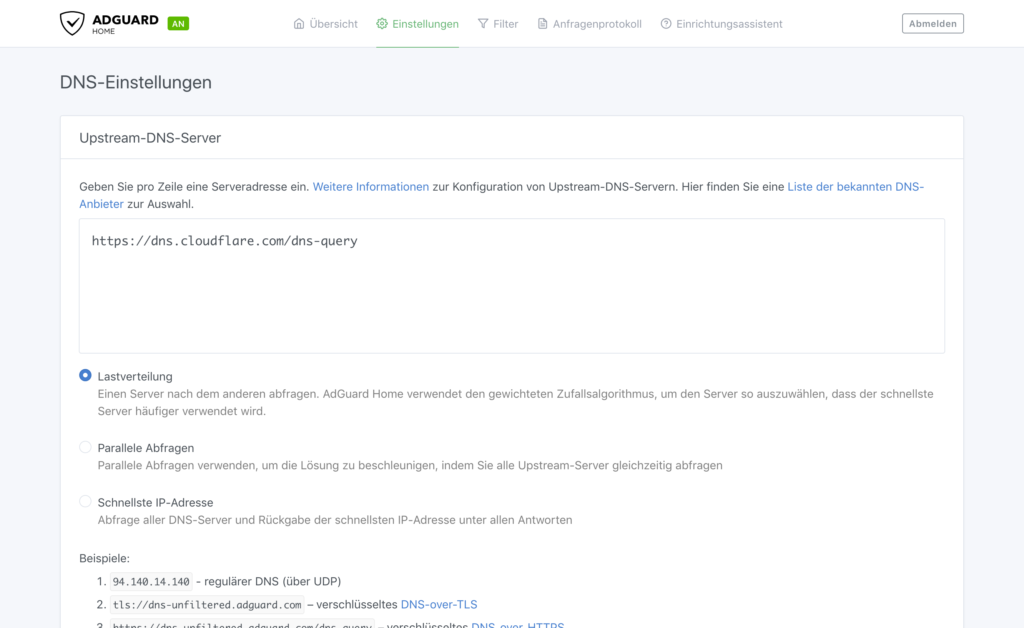Open the Weitere Informationen link

pos(371,187)
